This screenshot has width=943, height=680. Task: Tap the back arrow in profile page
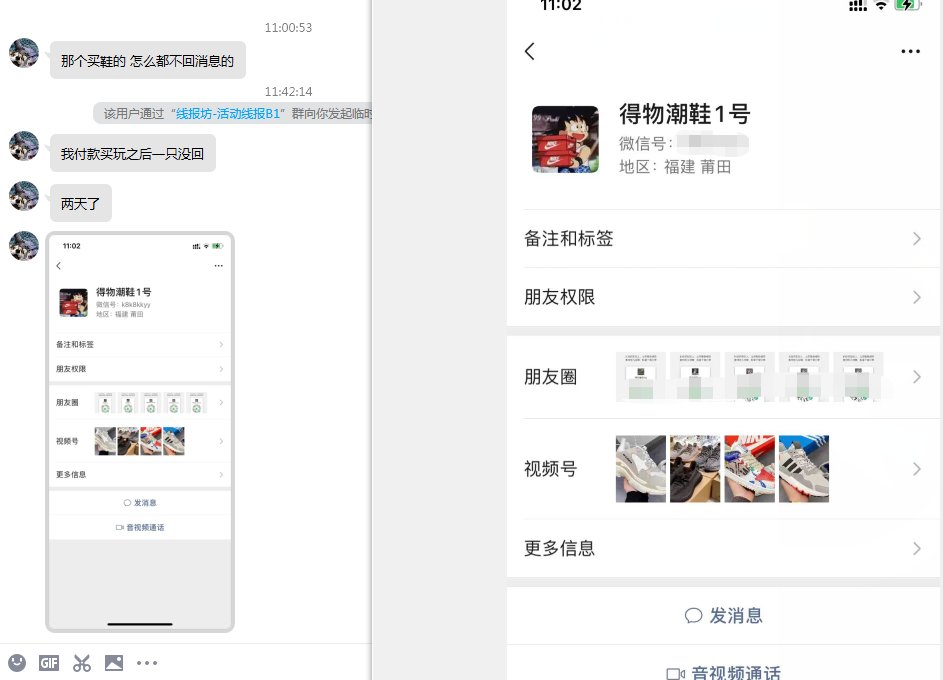pyautogui.click(x=530, y=51)
